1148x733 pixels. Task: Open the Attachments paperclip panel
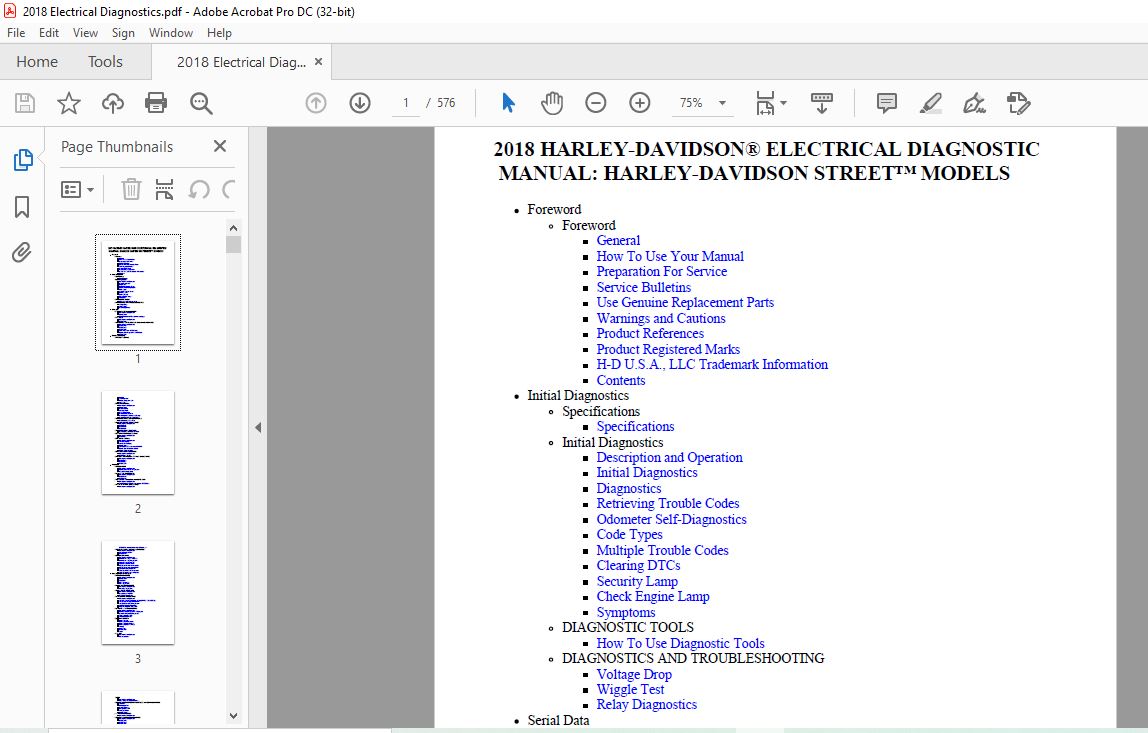[22, 253]
